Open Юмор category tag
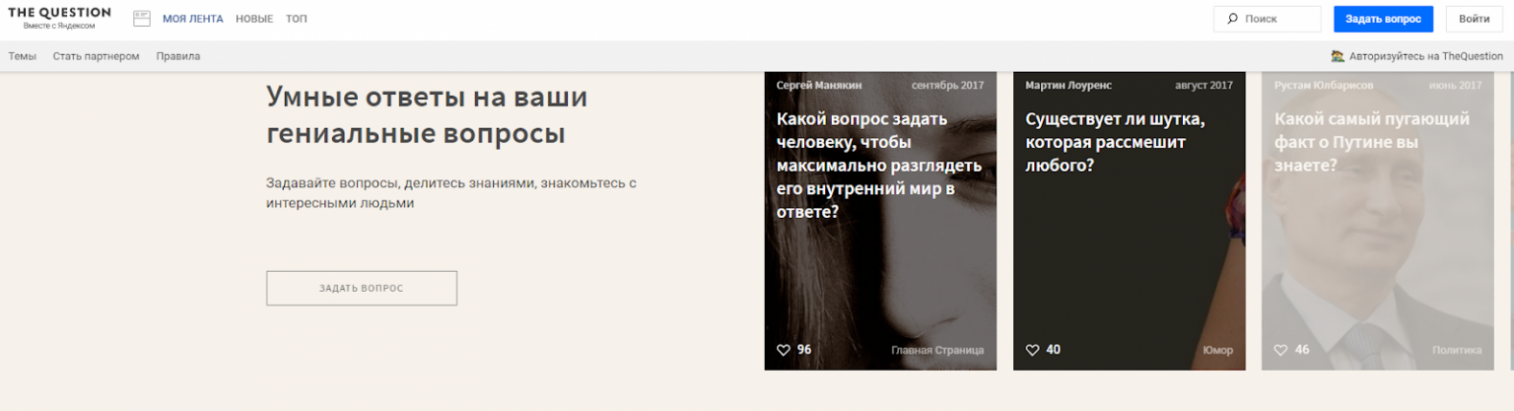 1218,350
